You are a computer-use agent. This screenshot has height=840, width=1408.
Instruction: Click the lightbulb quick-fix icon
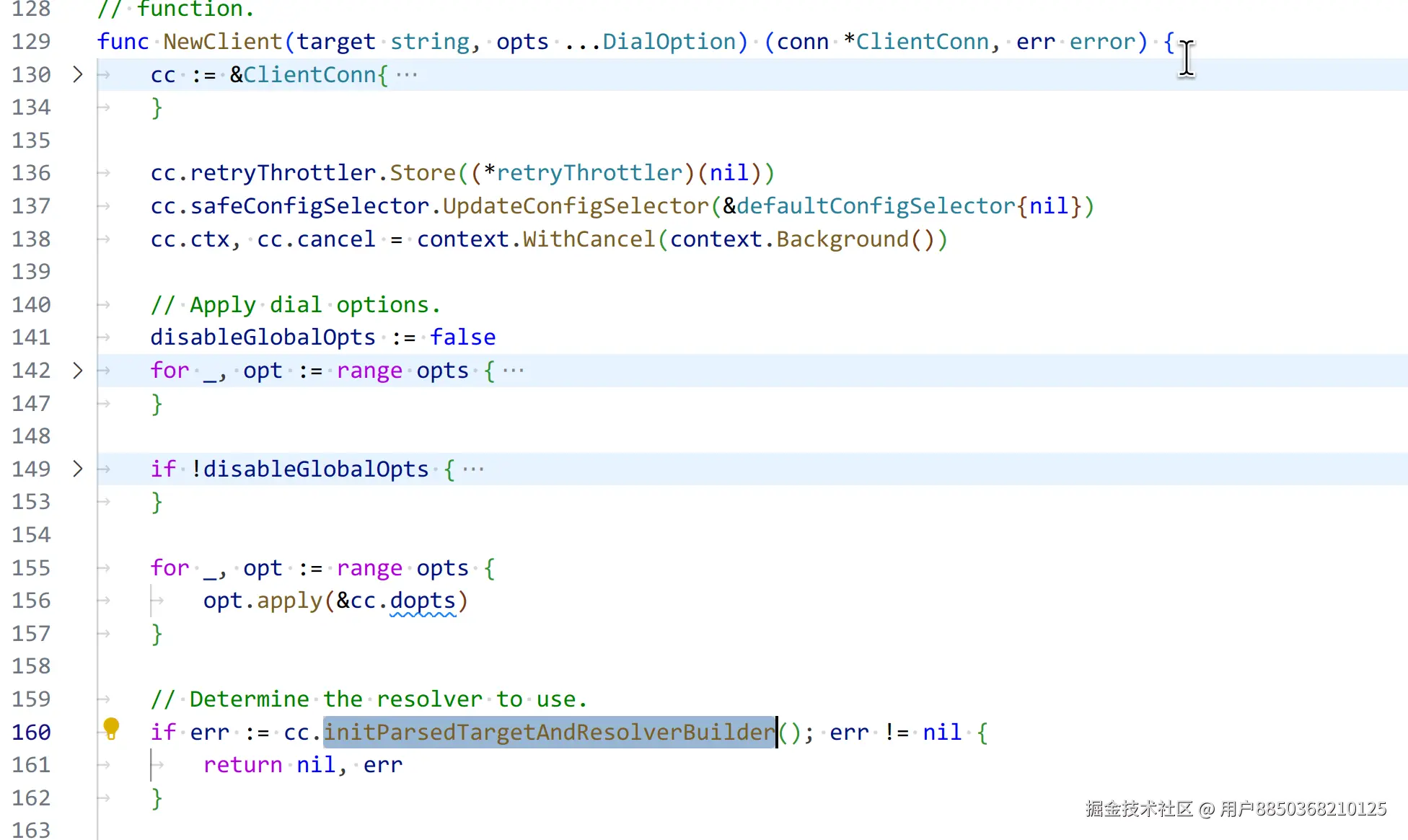click(x=111, y=728)
